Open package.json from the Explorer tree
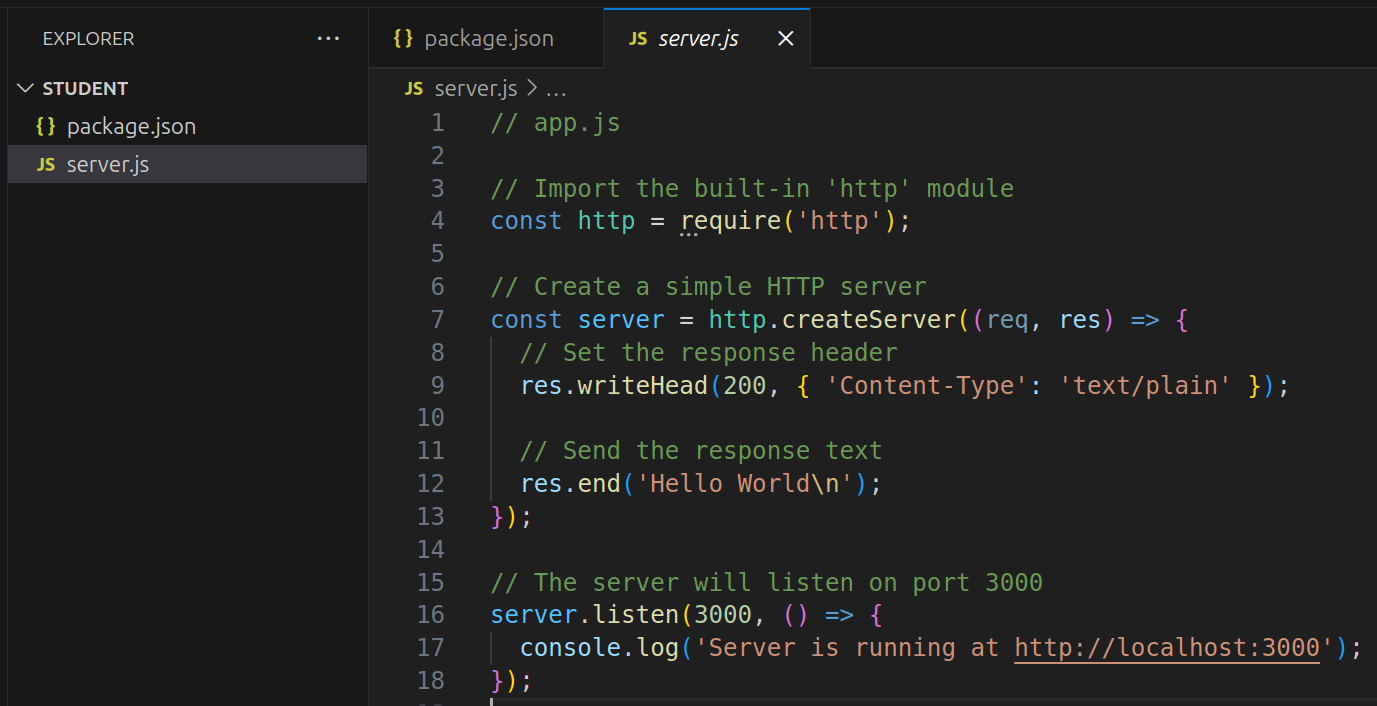This screenshot has width=1377, height=706. coord(131,127)
